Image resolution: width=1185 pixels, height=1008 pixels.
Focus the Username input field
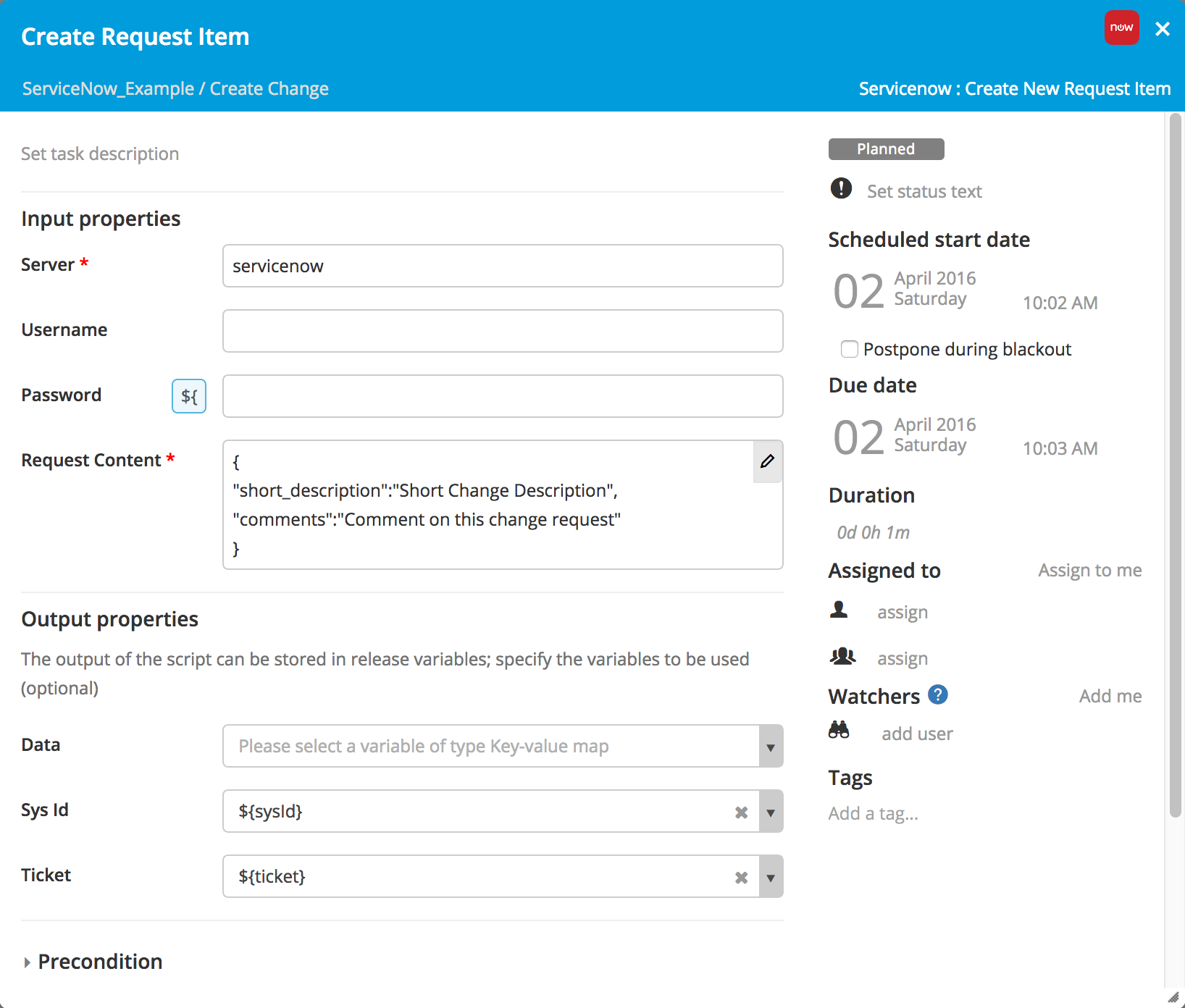503,331
